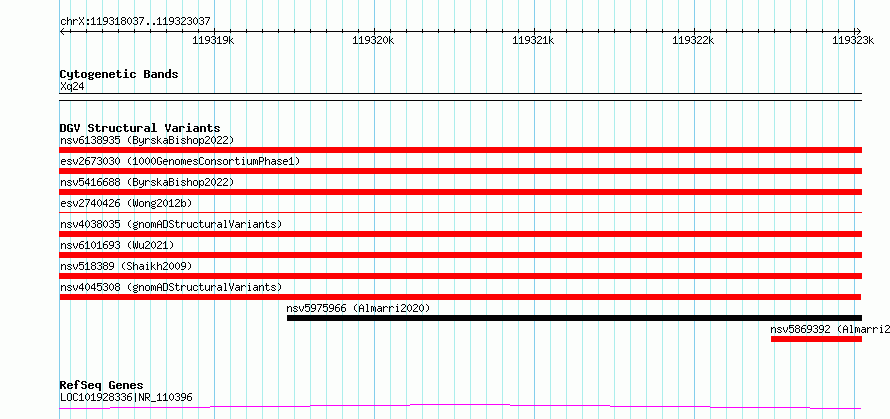
Task: Open variant nsv4045308 (gnomADStructuralVariants) label
Action: click(171, 287)
